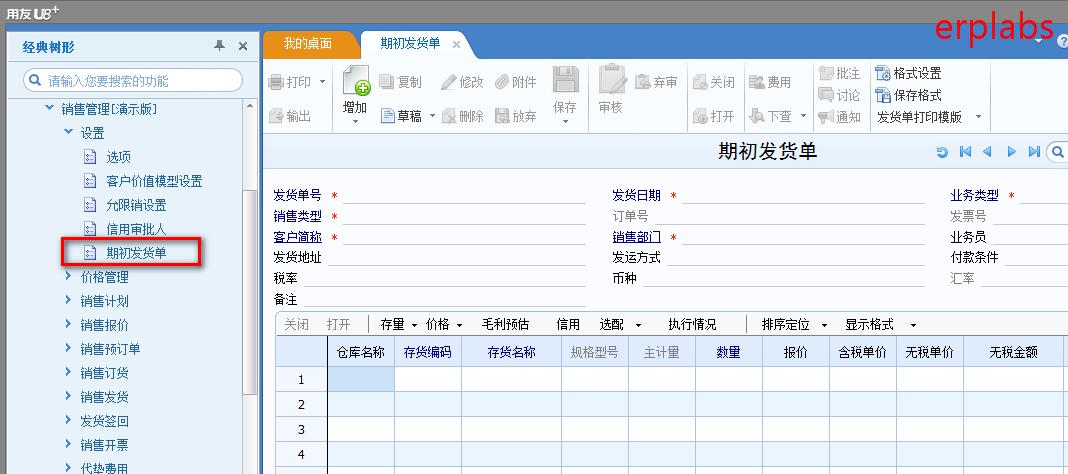Click the 下查 drill-down icon
The height and width of the screenshot is (474, 1068).
(x=757, y=116)
